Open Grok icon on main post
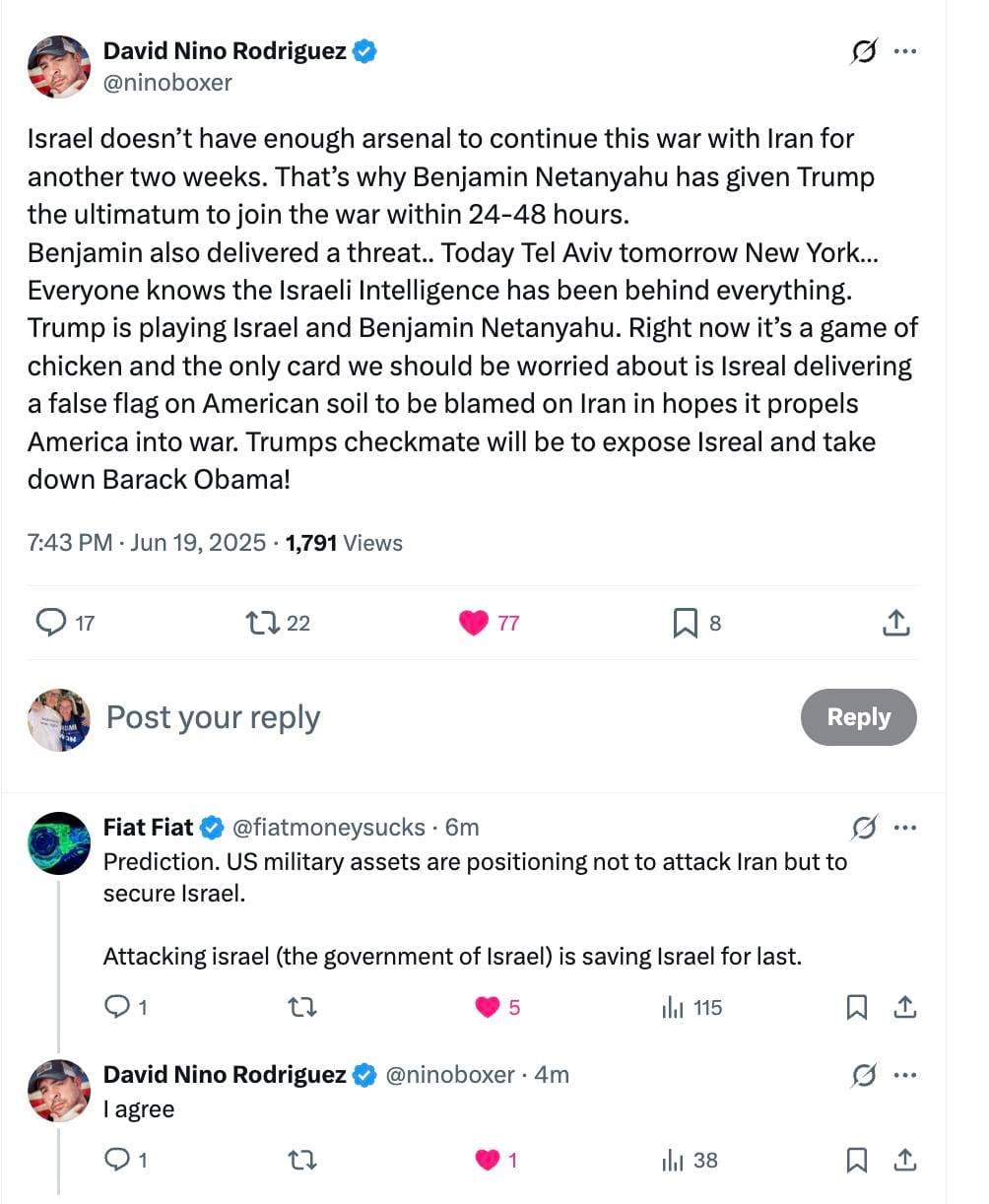The height and width of the screenshot is (1204, 989). [x=862, y=53]
